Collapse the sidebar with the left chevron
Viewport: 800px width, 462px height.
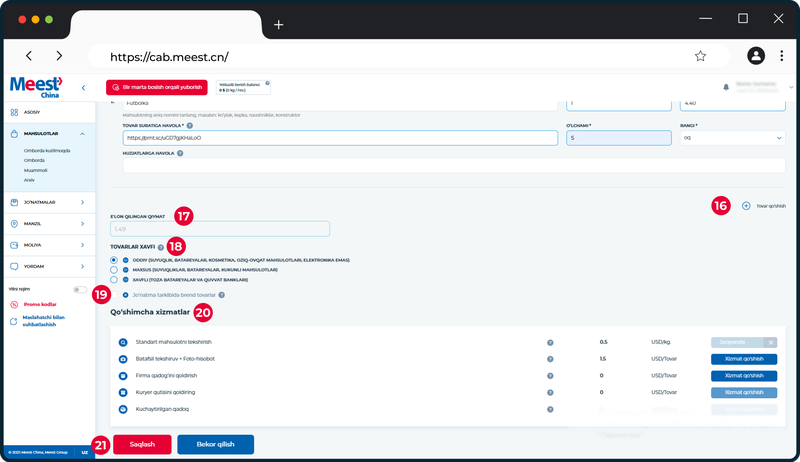[84, 88]
